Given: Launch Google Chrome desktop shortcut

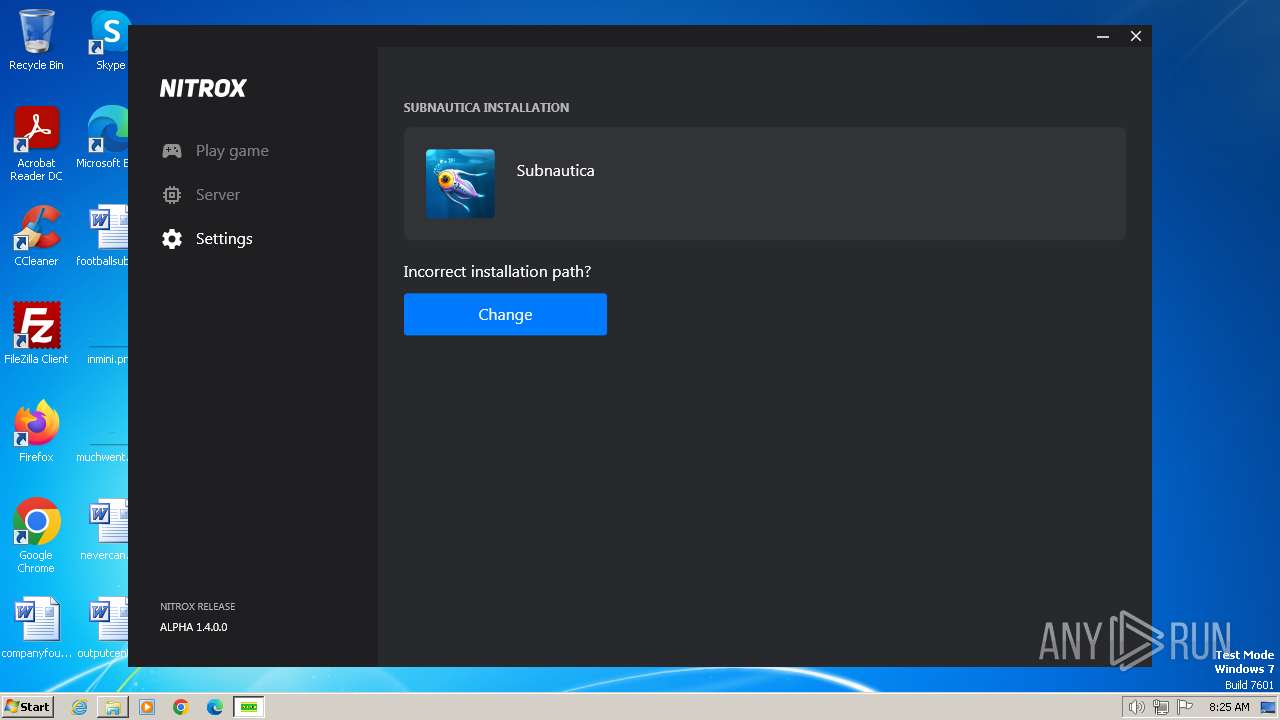Looking at the screenshot, I should (36, 536).
